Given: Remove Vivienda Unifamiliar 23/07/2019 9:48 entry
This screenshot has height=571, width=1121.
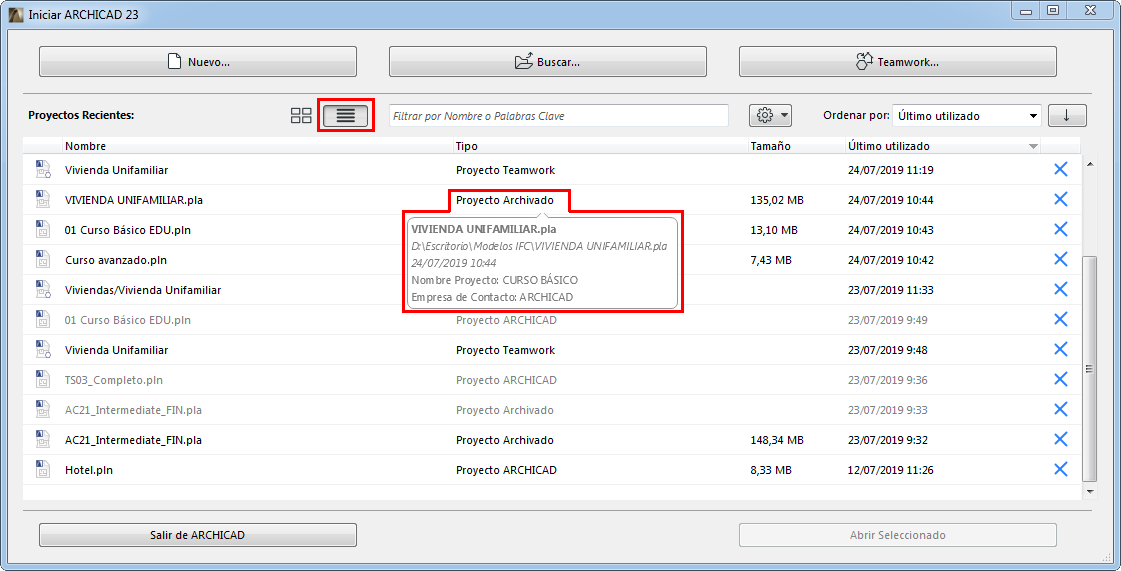Looking at the screenshot, I should 1060,349.
